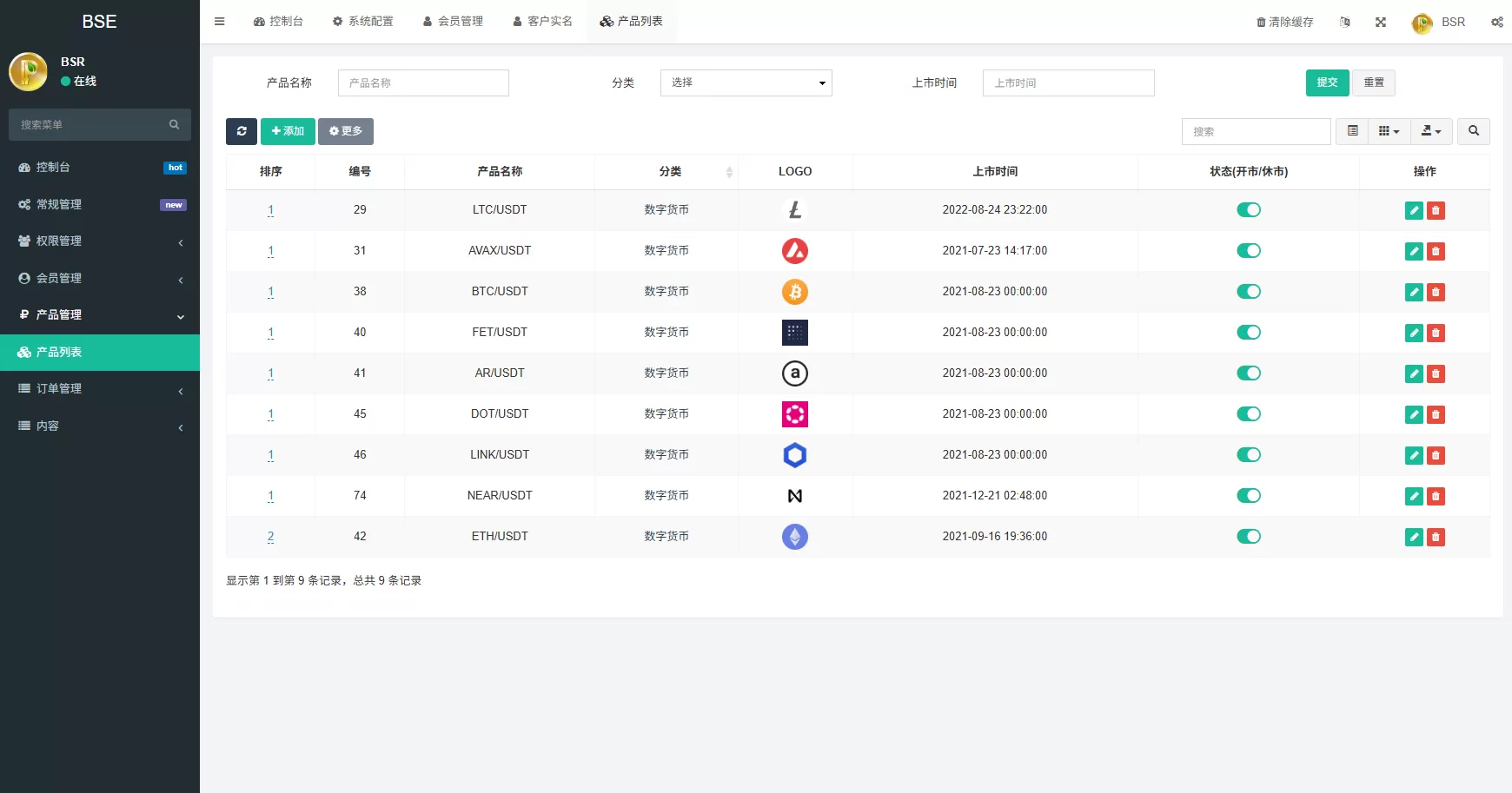Open the columns visibility dropdown

point(1389,131)
